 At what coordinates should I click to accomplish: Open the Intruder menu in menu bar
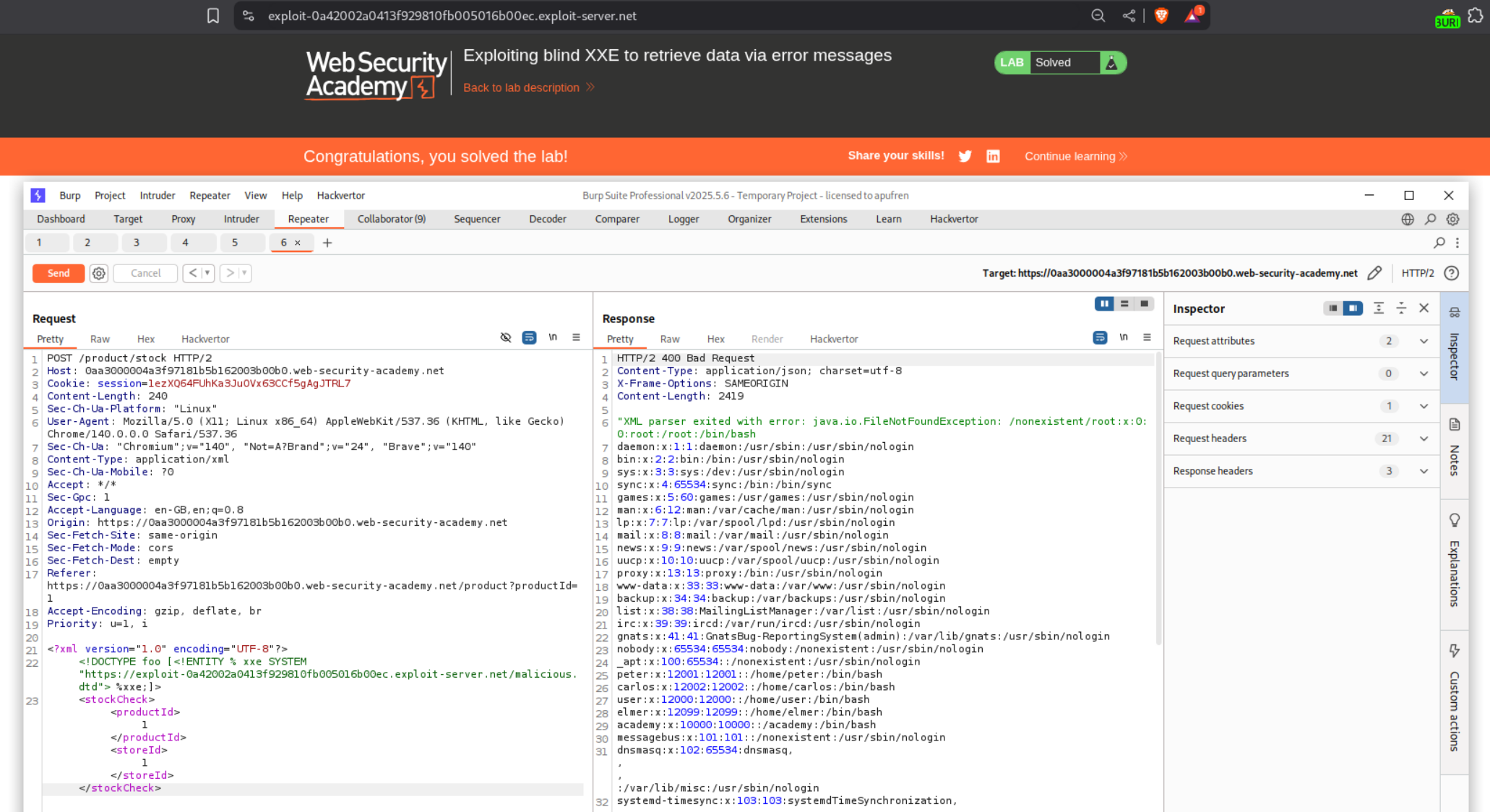click(x=157, y=195)
